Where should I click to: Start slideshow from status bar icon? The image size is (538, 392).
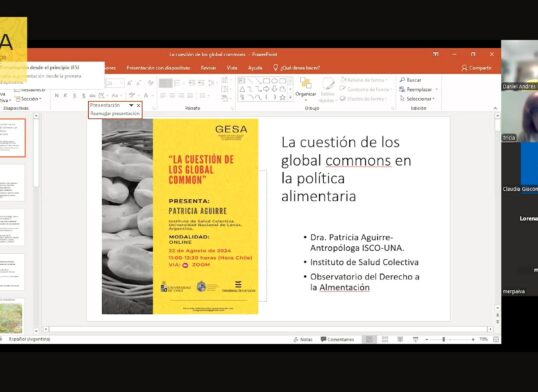pos(415,339)
